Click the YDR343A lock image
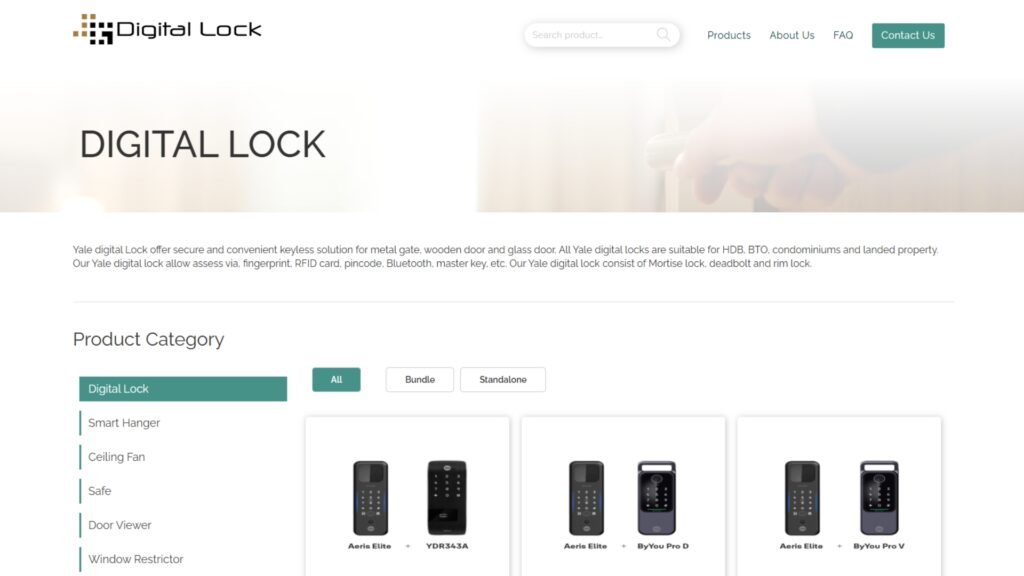Viewport: 1024px width, 576px height. [447, 498]
